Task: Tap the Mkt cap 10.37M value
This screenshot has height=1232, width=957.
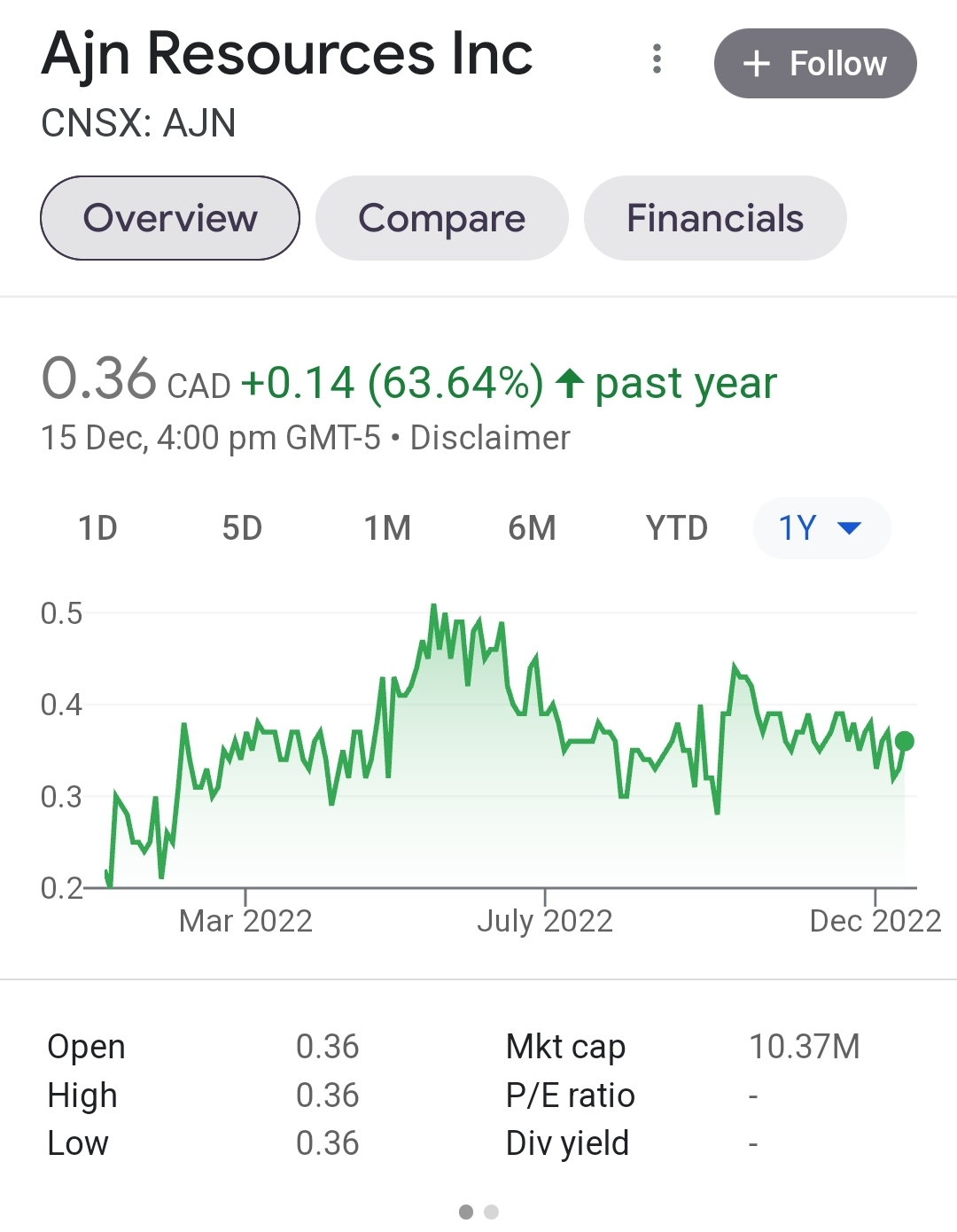Action: coord(804,1047)
